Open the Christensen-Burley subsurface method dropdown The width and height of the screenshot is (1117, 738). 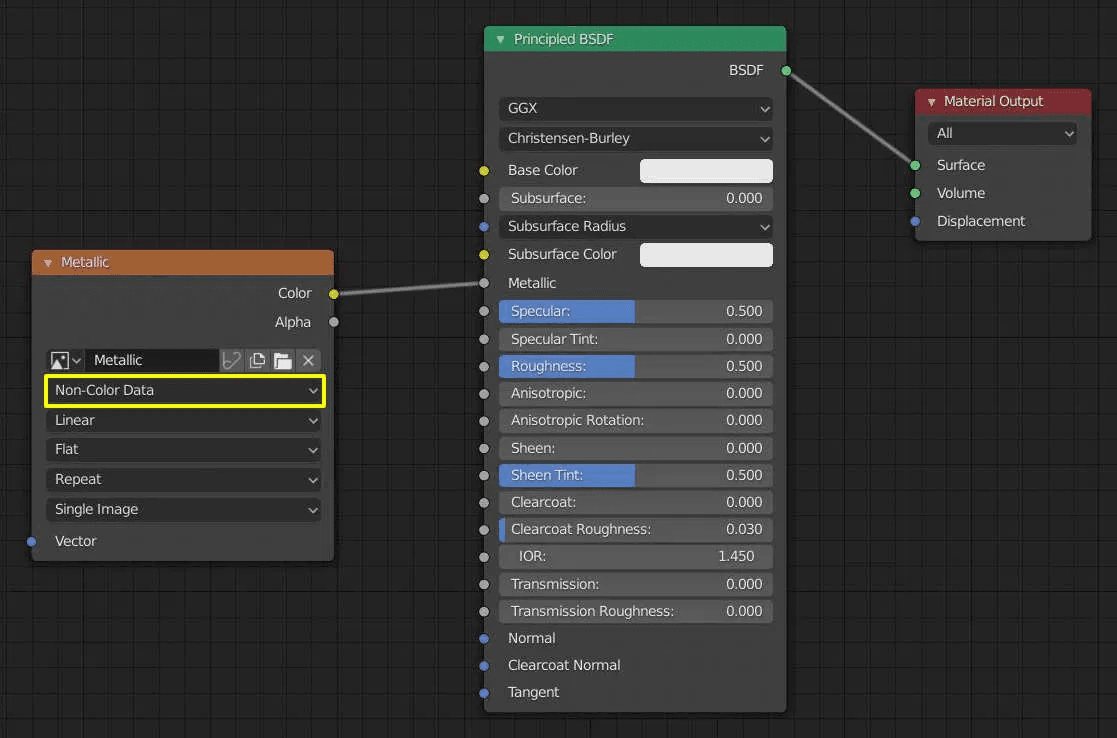tap(635, 139)
